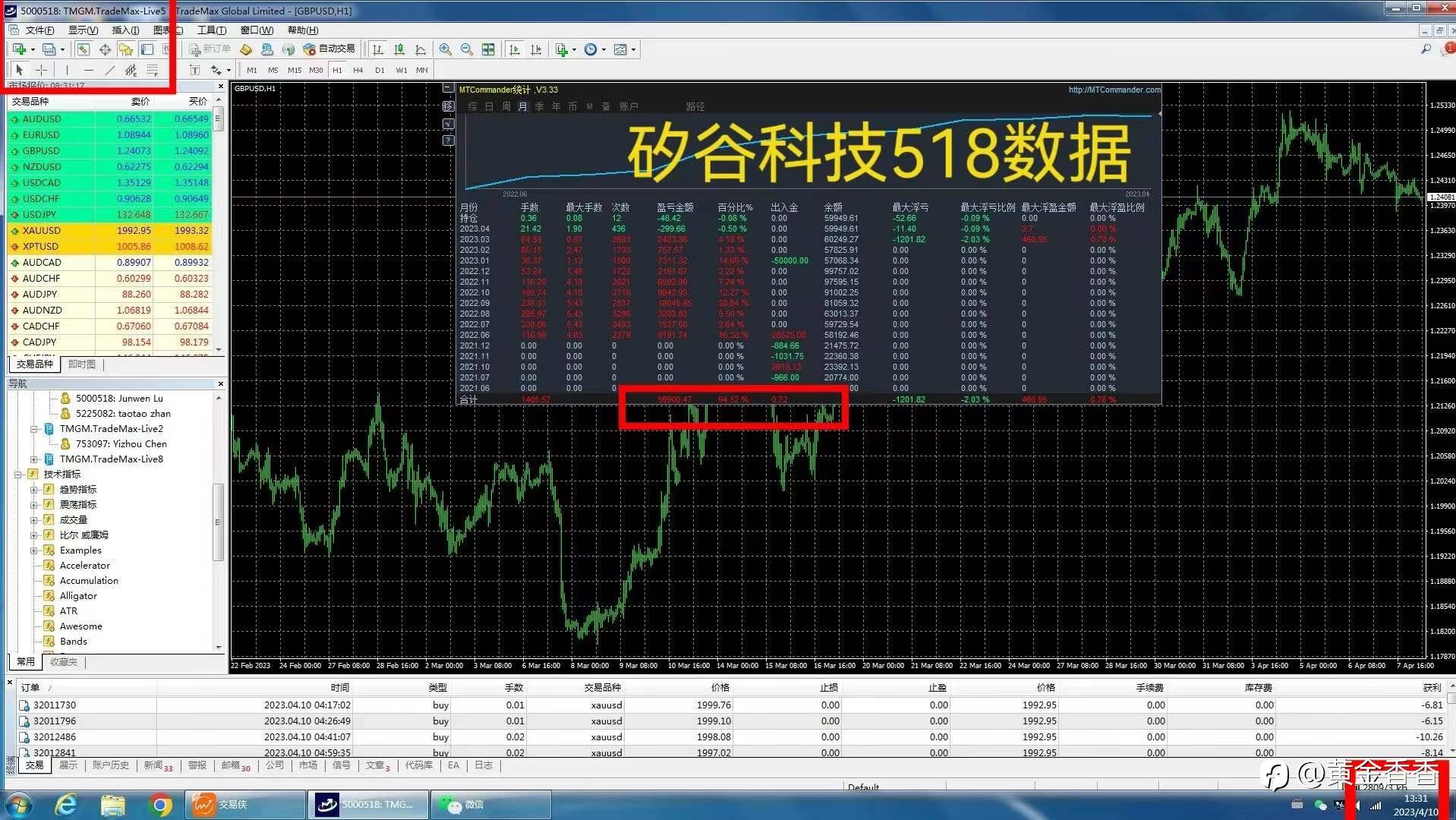The height and width of the screenshot is (820, 1456).
Task: Open the profiles toolbar icon
Action: click(x=49, y=49)
